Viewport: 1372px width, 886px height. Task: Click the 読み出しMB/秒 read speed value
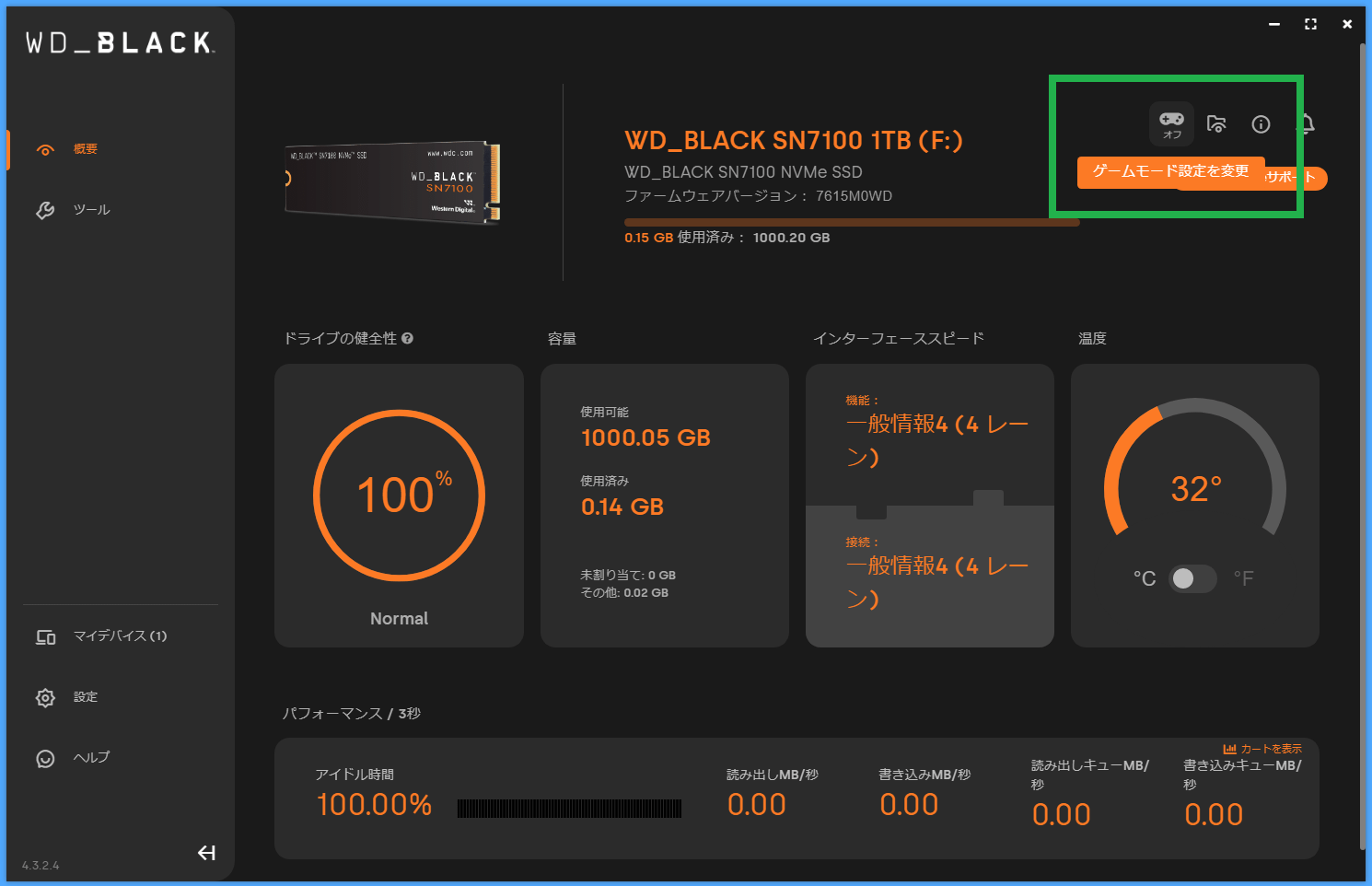[x=757, y=805]
